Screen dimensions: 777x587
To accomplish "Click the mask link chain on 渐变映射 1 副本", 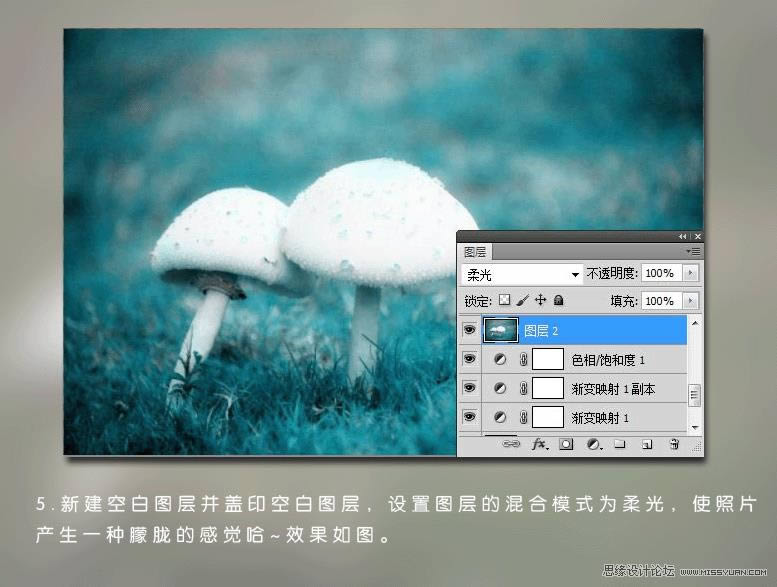I will tap(523, 388).
